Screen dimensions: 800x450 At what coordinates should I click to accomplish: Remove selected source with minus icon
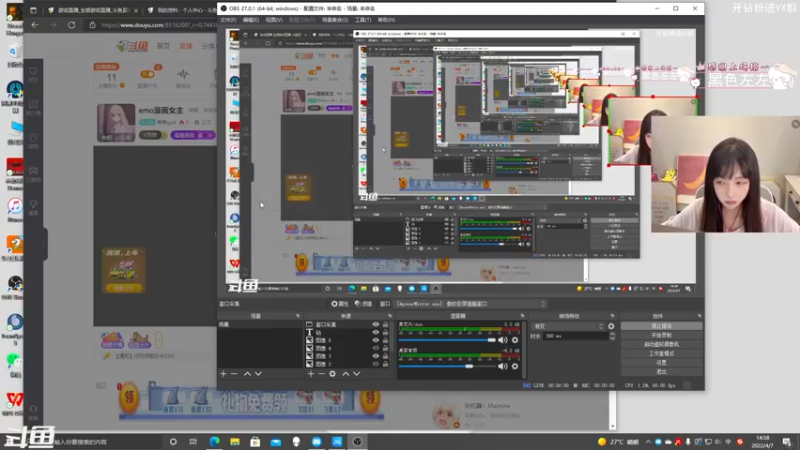tap(321, 374)
